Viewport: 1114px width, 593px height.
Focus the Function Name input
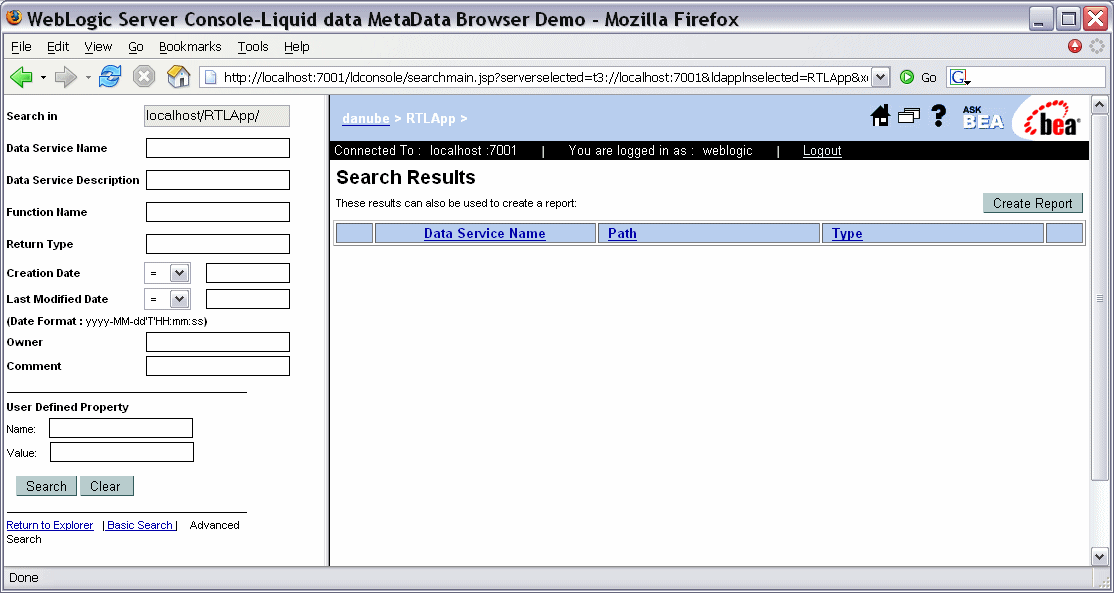(x=218, y=212)
